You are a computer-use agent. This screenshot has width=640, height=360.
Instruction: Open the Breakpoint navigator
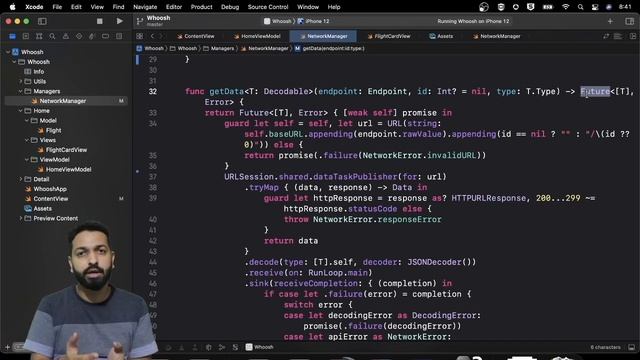[105, 36]
